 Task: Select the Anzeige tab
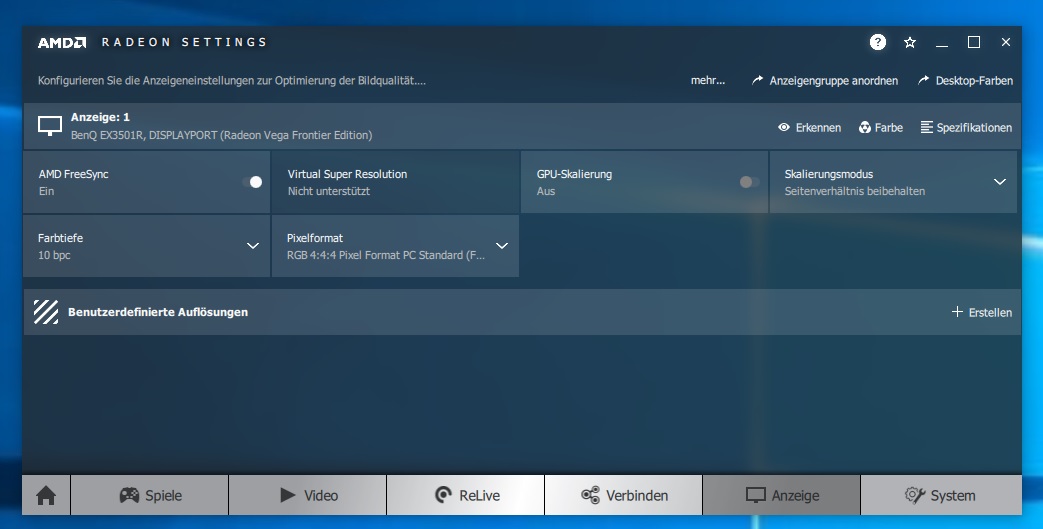tap(782, 495)
